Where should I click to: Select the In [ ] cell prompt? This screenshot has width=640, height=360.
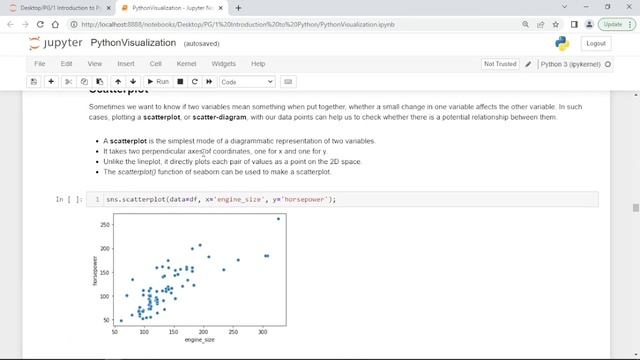(x=69, y=199)
